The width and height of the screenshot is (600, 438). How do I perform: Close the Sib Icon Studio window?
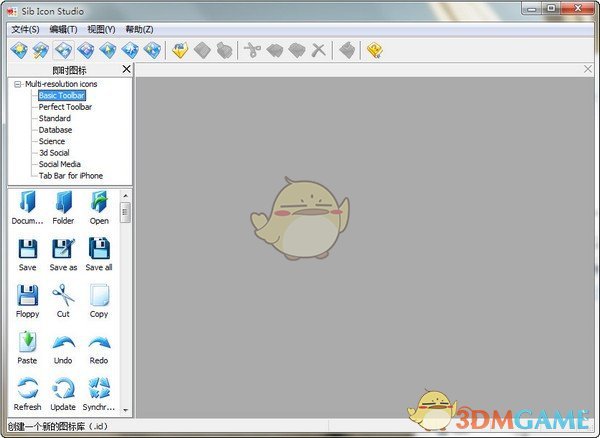tap(578, 8)
